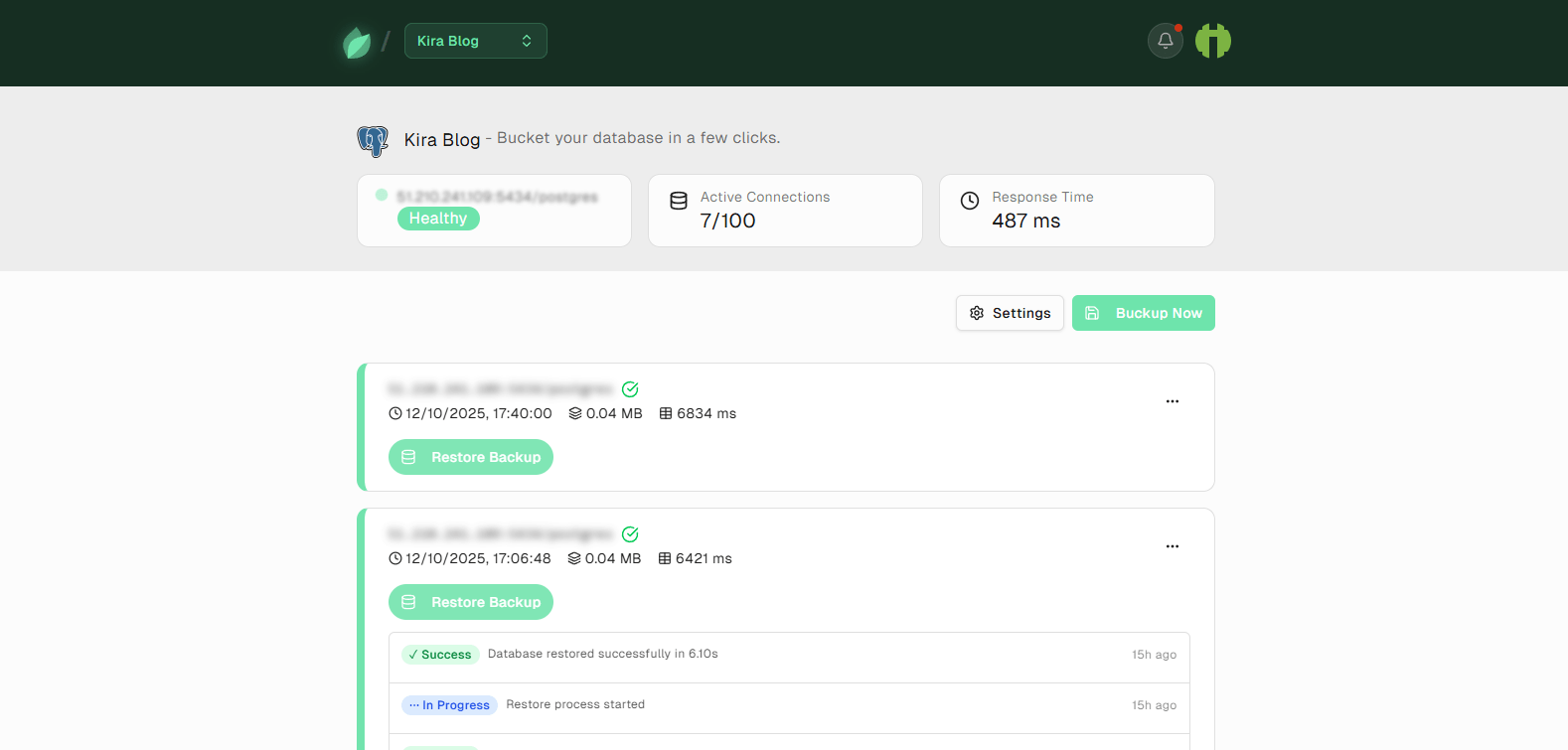Click the 6834 ms duration label
Viewport: 1568px width, 750px height.
pyautogui.click(x=698, y=413)
